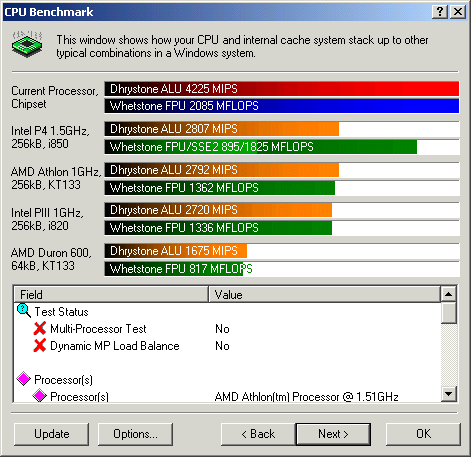Image resolution: width=471 pixels, height=457 pixels.
Task: Click AMD Athlon 1GHz, 256kB, KT133 label
Action: pos(56,178)
